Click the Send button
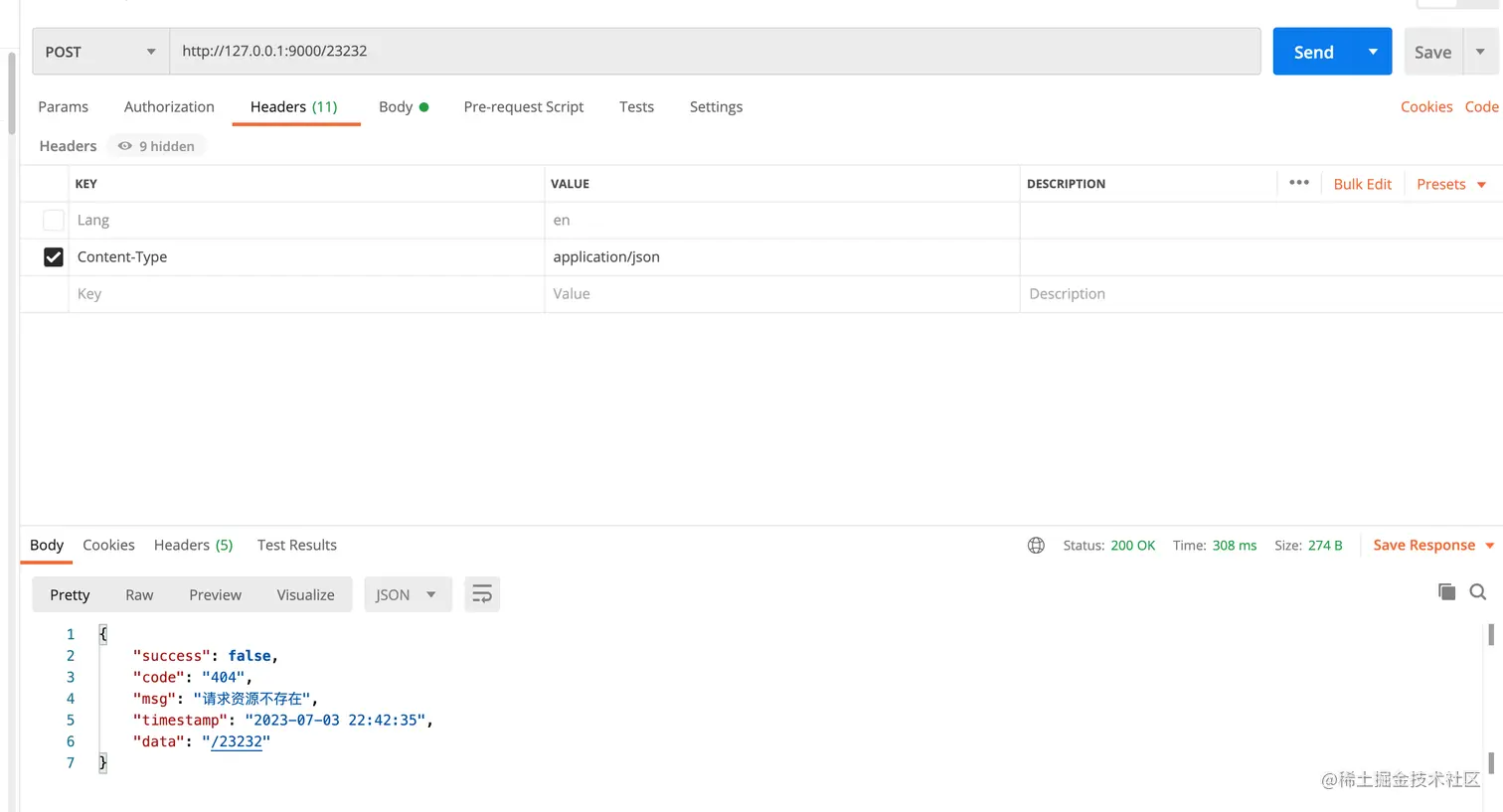The width and height of the screenshot is (1503, 812). [1313, 52]
